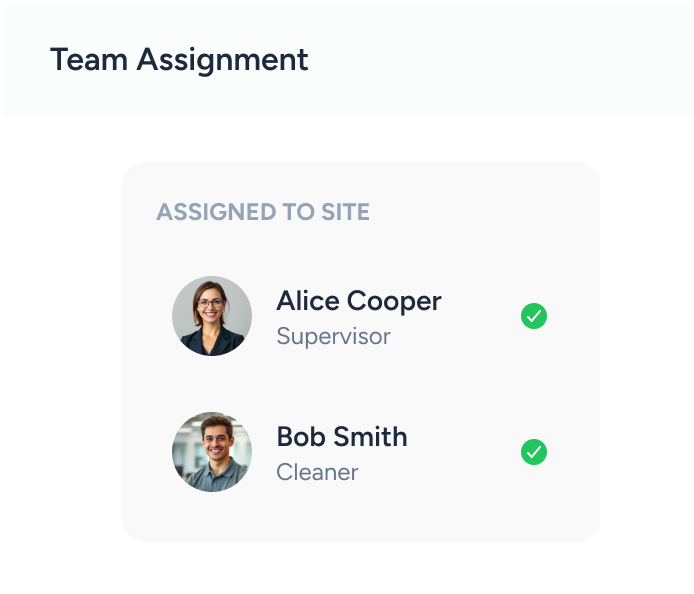Click white panel area left of the card
The image size is (694, 594).
coord(61,350)
